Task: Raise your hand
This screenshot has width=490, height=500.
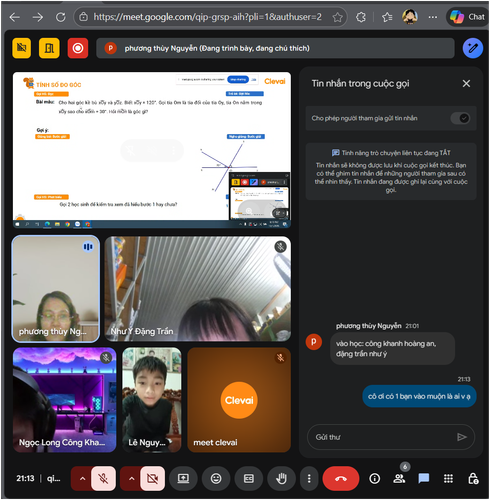Action: [281, 479]
